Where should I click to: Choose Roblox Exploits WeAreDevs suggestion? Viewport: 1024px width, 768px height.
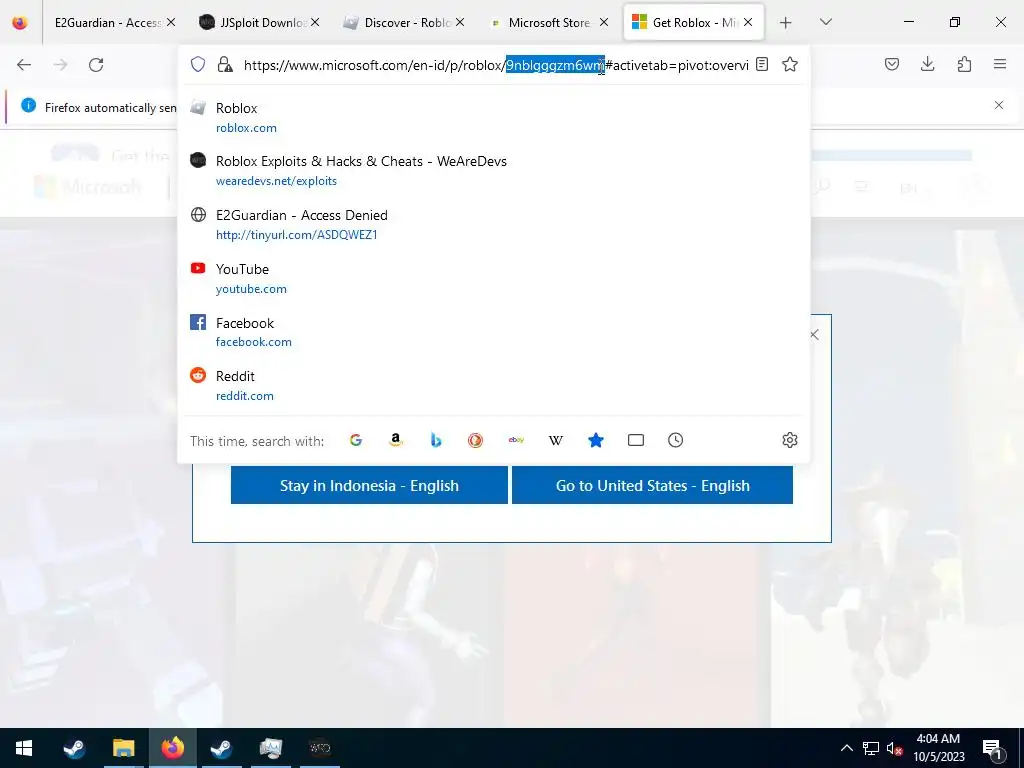494,170
